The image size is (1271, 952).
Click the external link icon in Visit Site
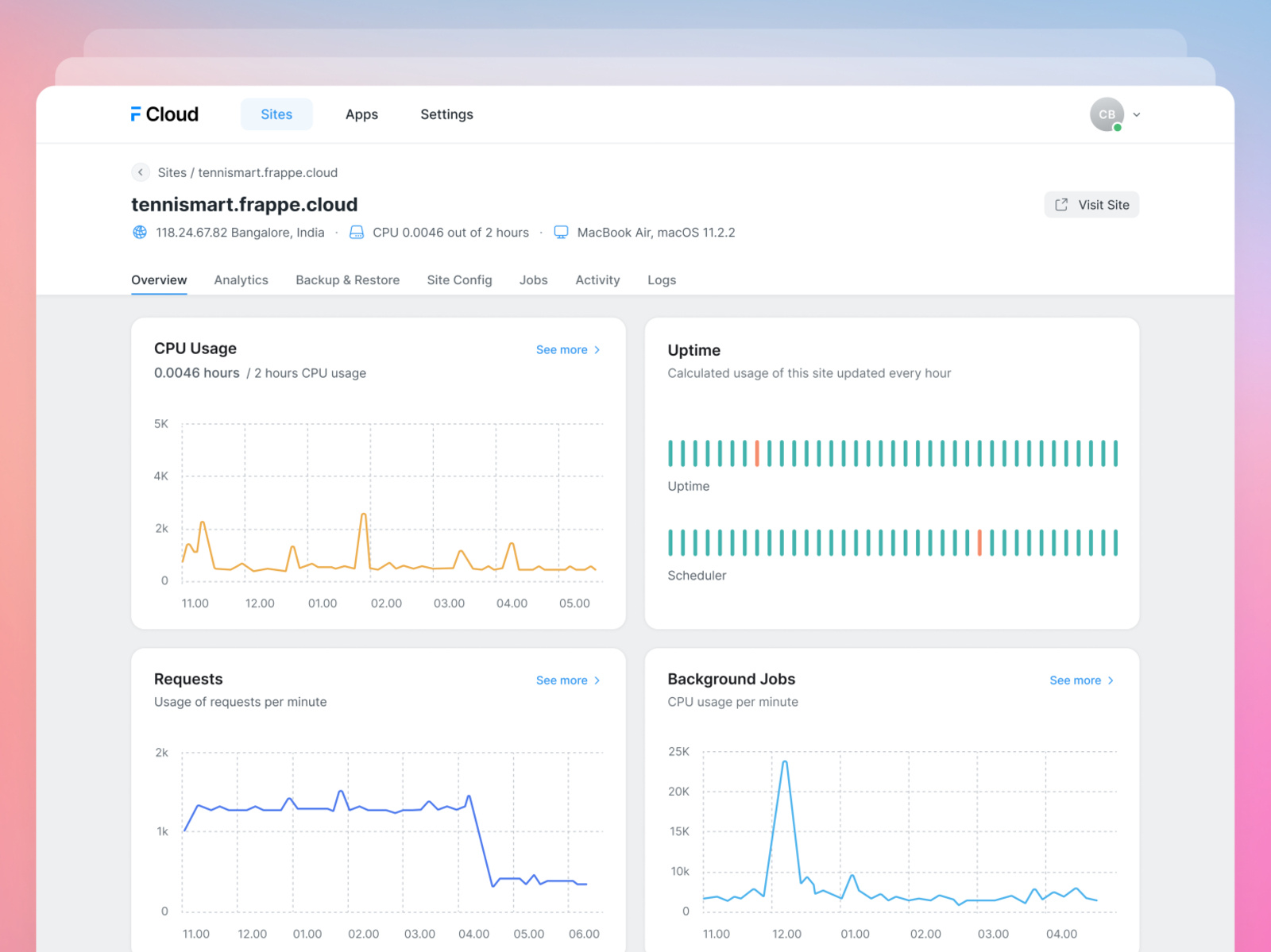[1061, 205]
